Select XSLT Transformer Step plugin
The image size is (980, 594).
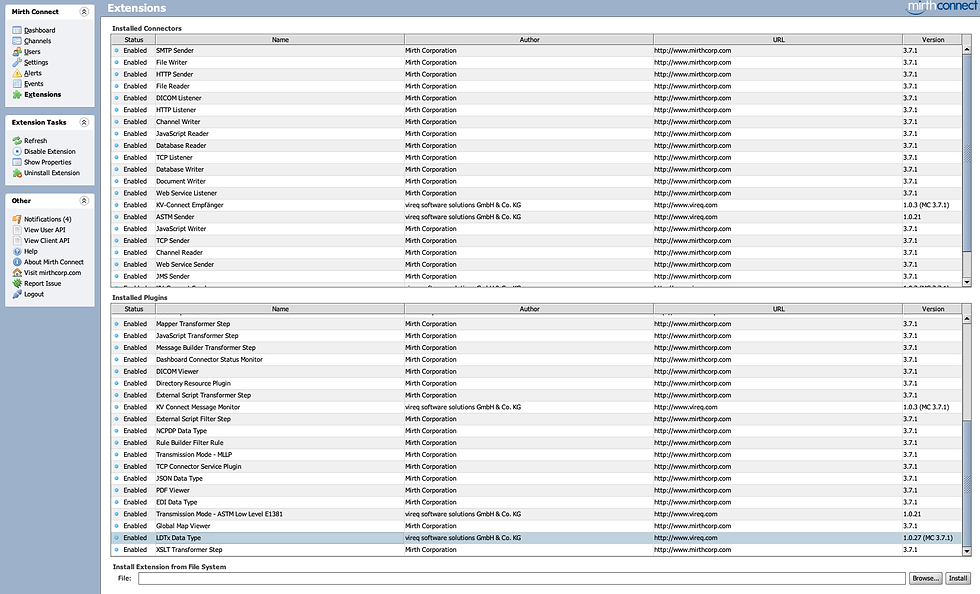click(537, 550)
